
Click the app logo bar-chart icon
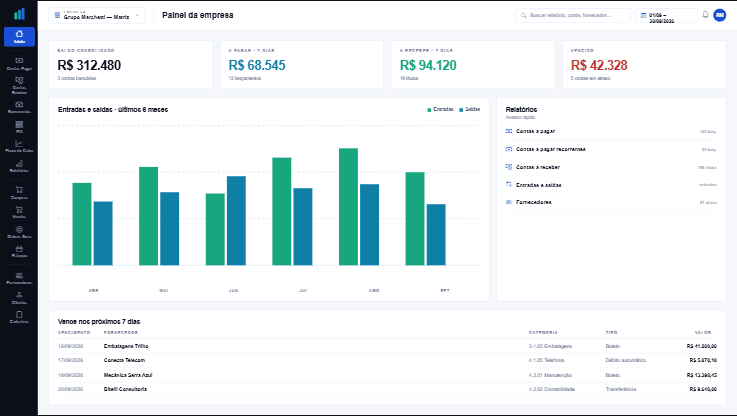[19, 14]
